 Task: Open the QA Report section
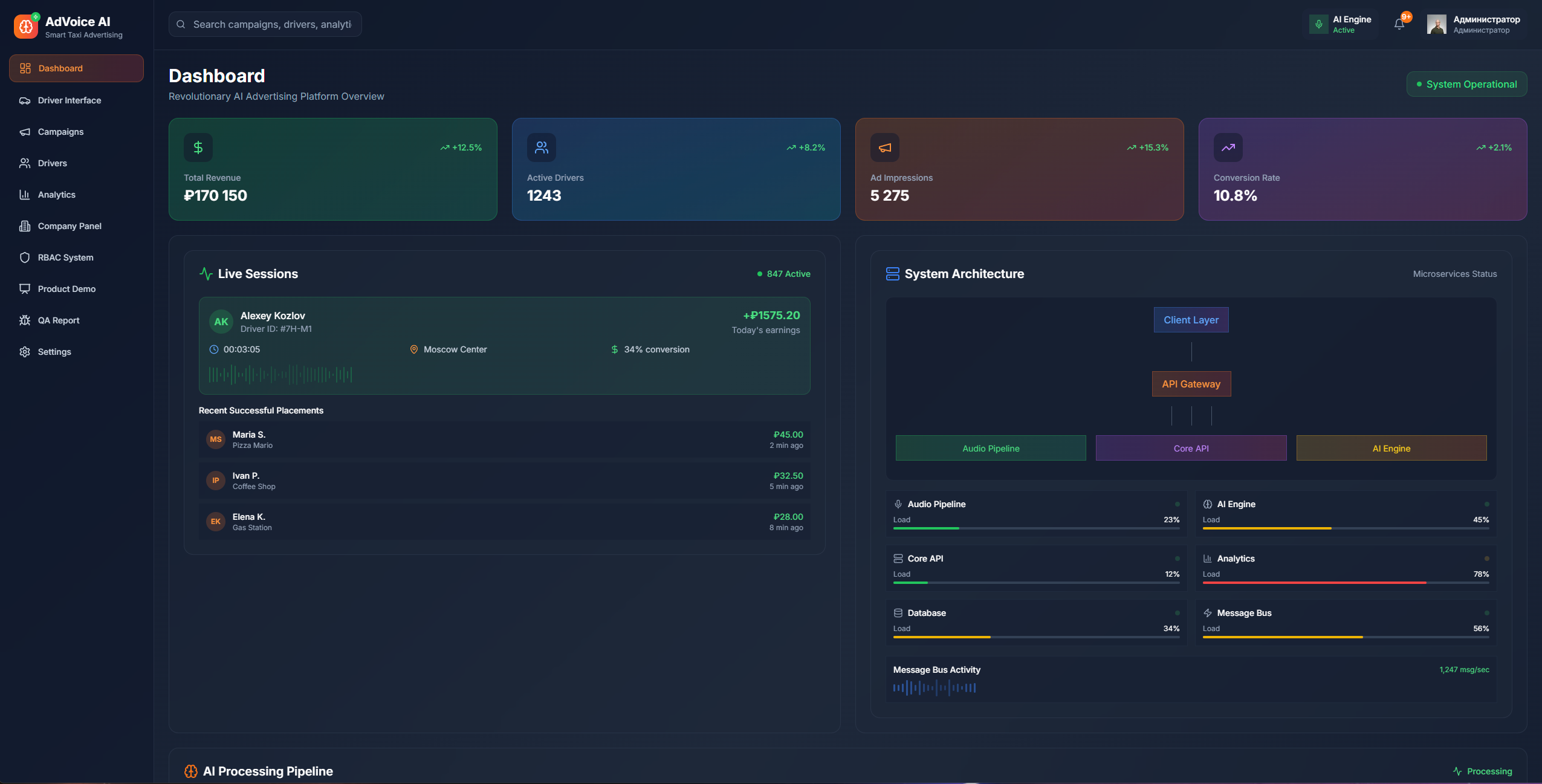[x=59, y=320]
